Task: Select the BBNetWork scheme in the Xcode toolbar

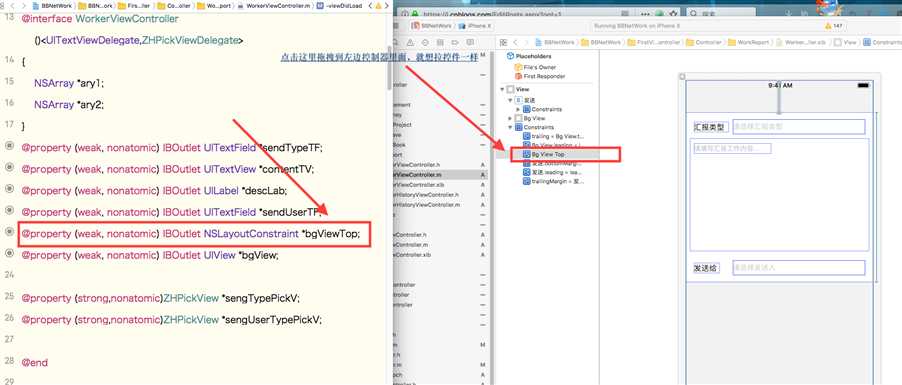Action: (430, 26)
